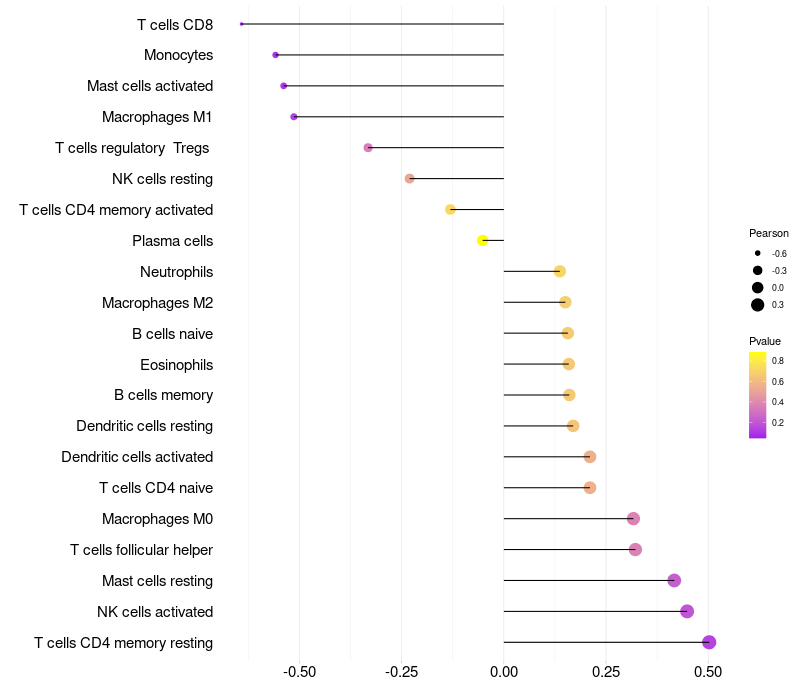Image resolution: width=800 pixels, height=700 pixels.
Task: Click the 0.50 x-axis tick label
Action: coord(708,672)
